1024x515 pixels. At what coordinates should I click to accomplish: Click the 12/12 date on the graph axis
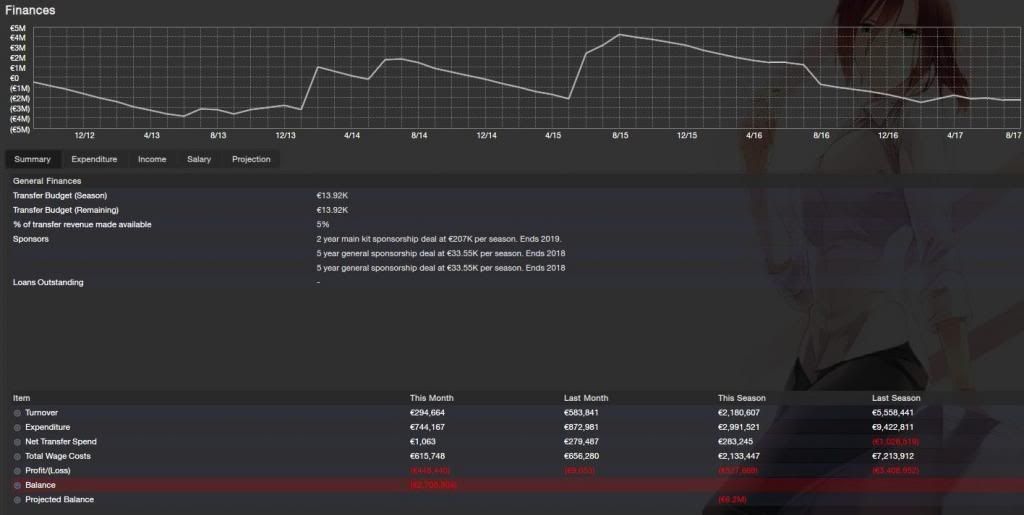pos(84,135)
